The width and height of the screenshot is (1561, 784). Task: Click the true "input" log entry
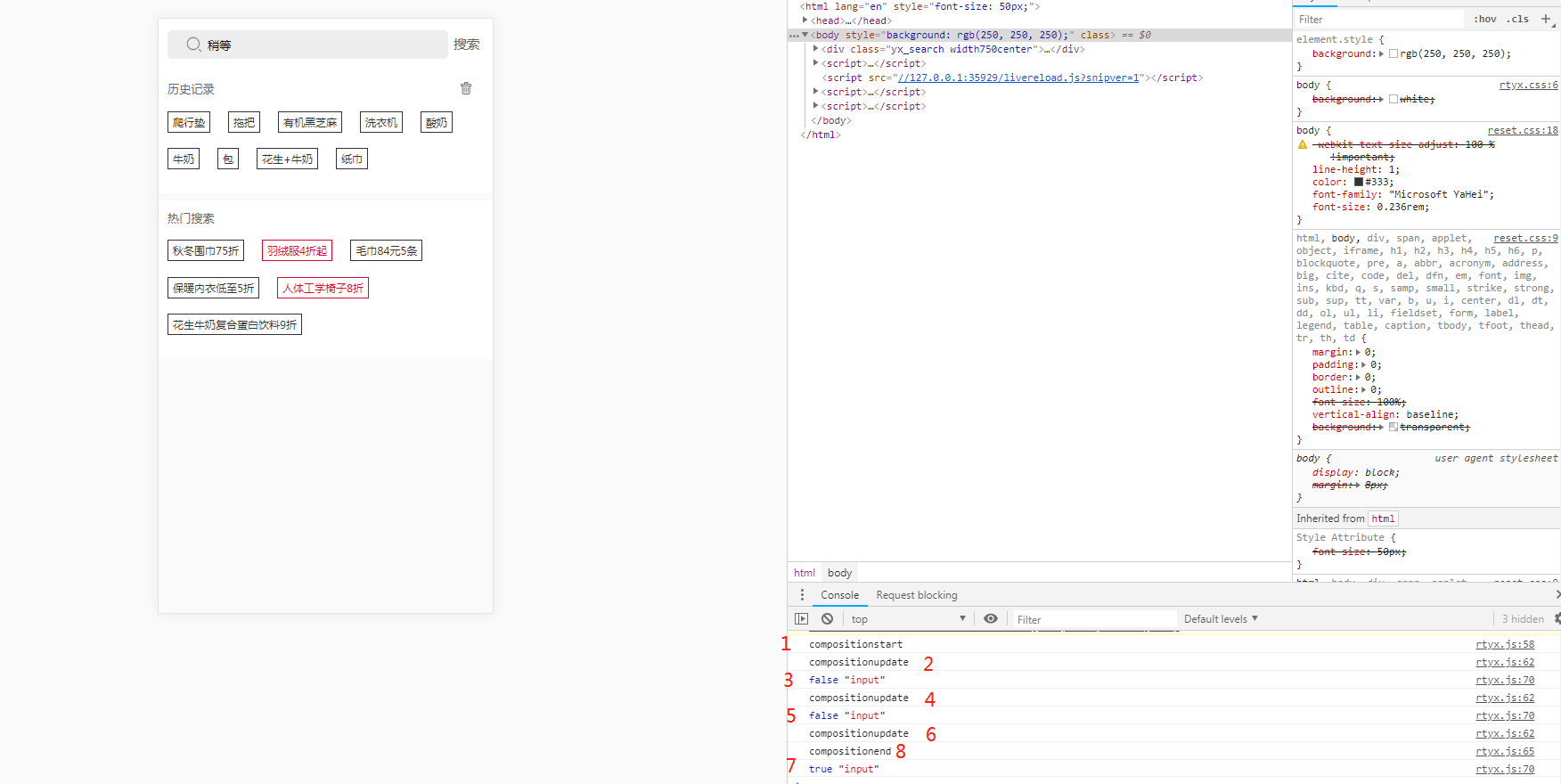1173,769
